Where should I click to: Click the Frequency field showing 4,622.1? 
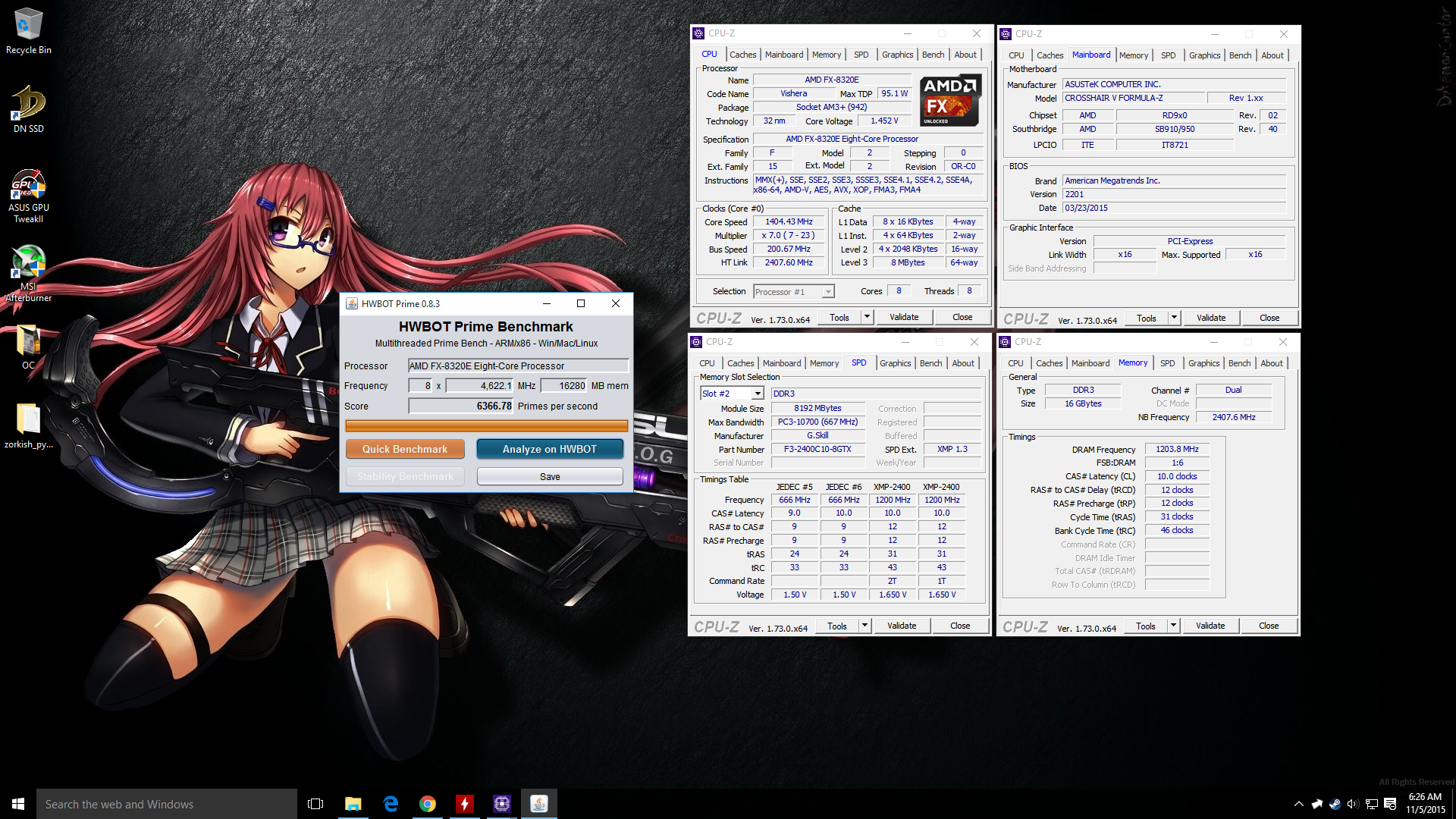(479, 385)
